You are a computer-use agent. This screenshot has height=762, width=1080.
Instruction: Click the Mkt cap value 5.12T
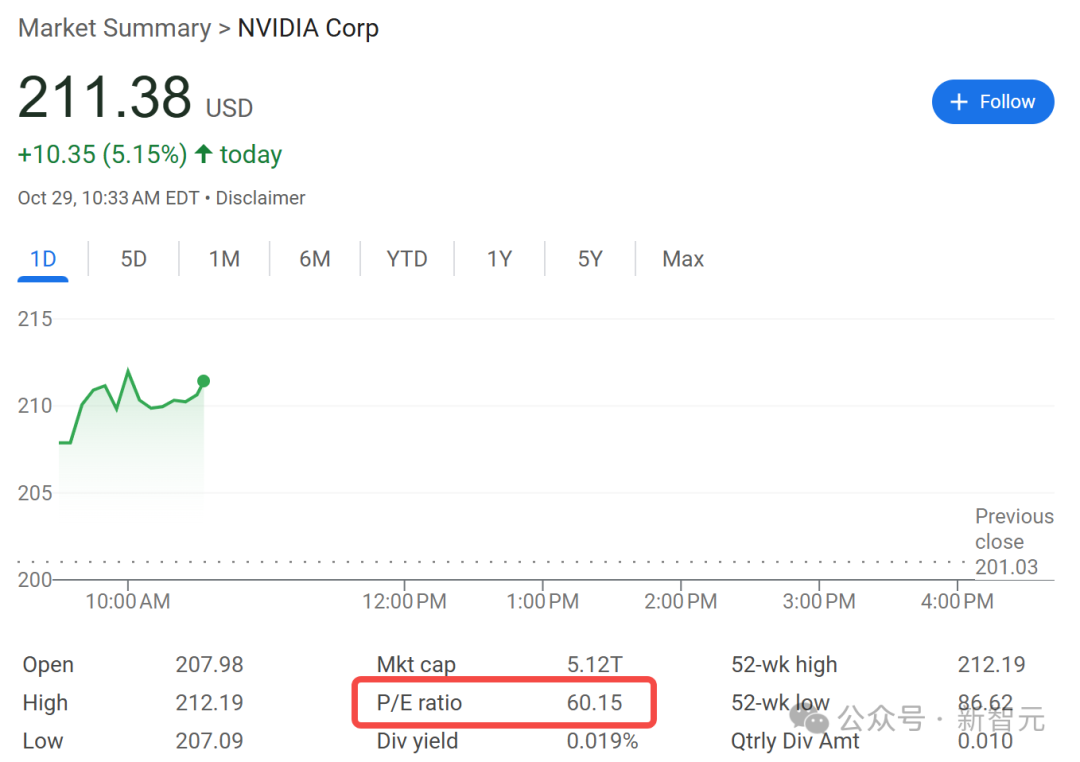[594, 665]
